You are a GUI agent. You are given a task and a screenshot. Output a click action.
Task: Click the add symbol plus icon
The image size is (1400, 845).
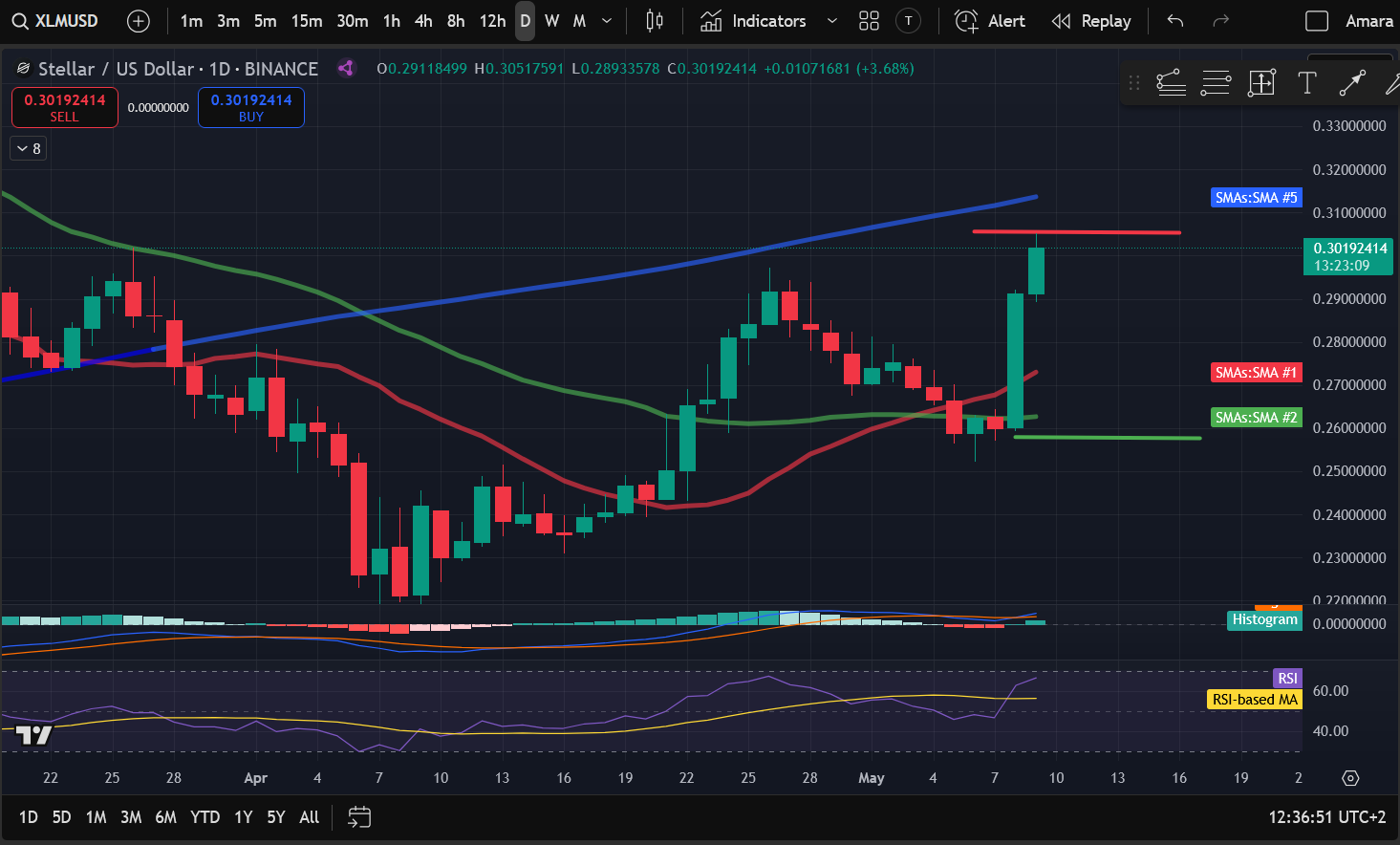(x=139, y=21)
